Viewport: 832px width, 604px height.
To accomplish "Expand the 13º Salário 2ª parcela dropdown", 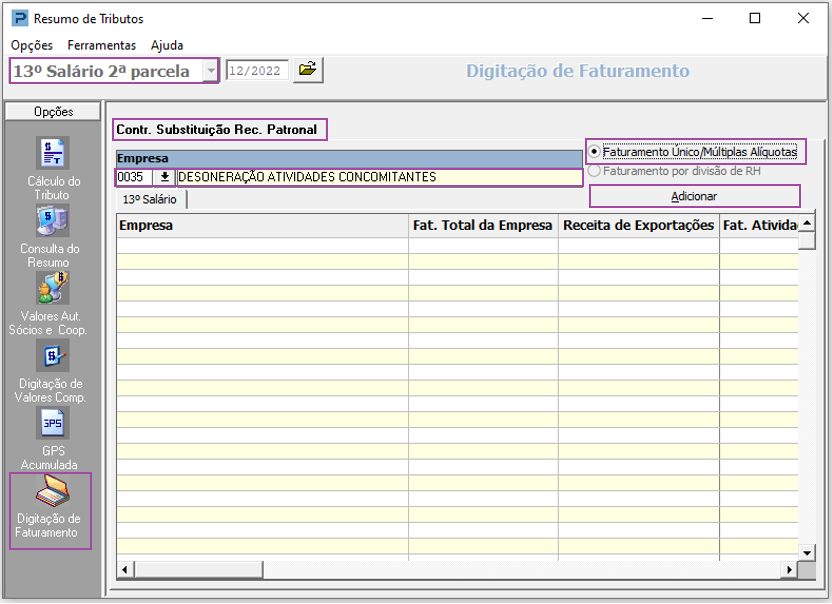I will pos(210,71).
